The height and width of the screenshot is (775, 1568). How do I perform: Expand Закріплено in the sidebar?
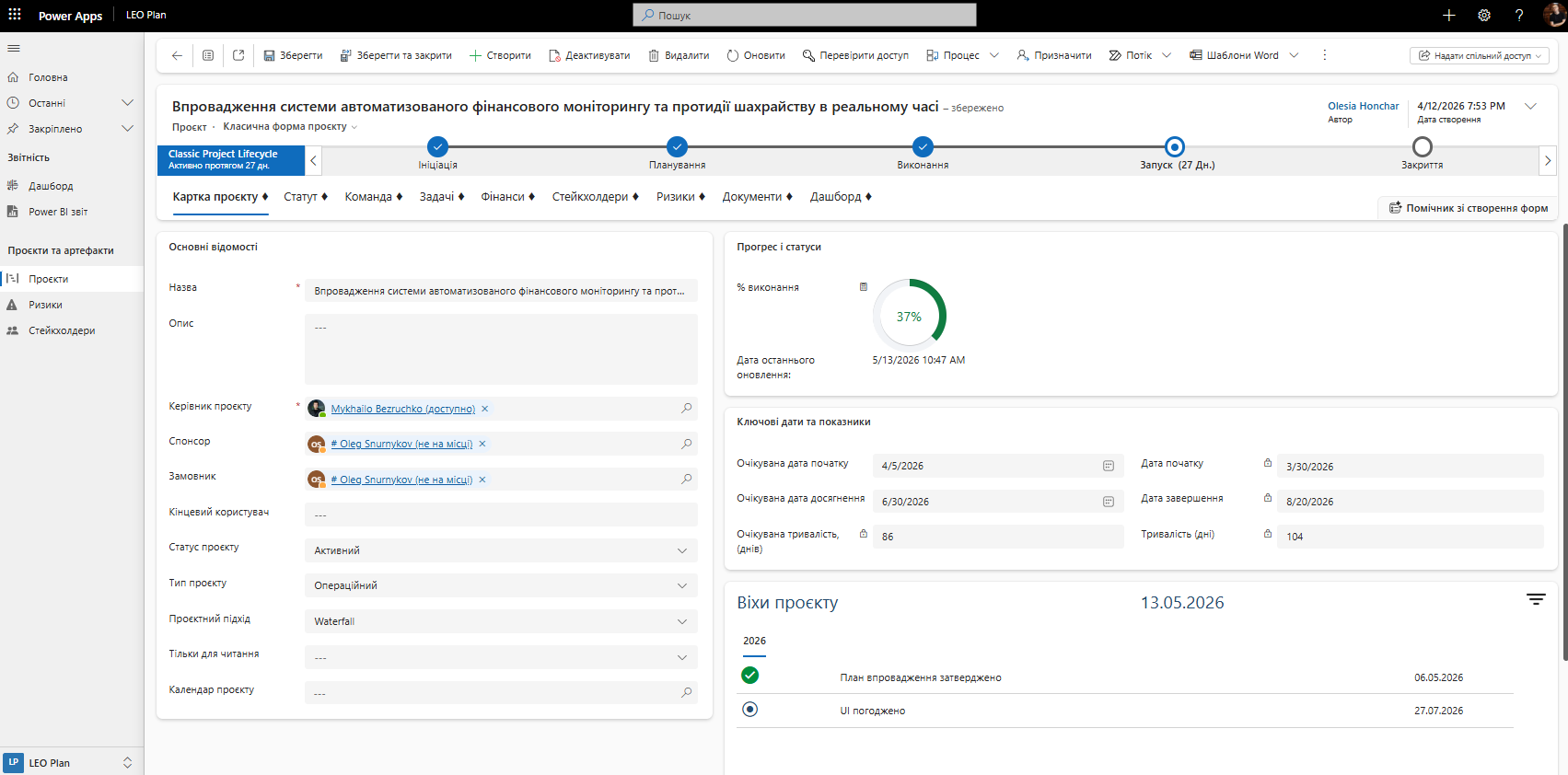click(x=128, y=129)
